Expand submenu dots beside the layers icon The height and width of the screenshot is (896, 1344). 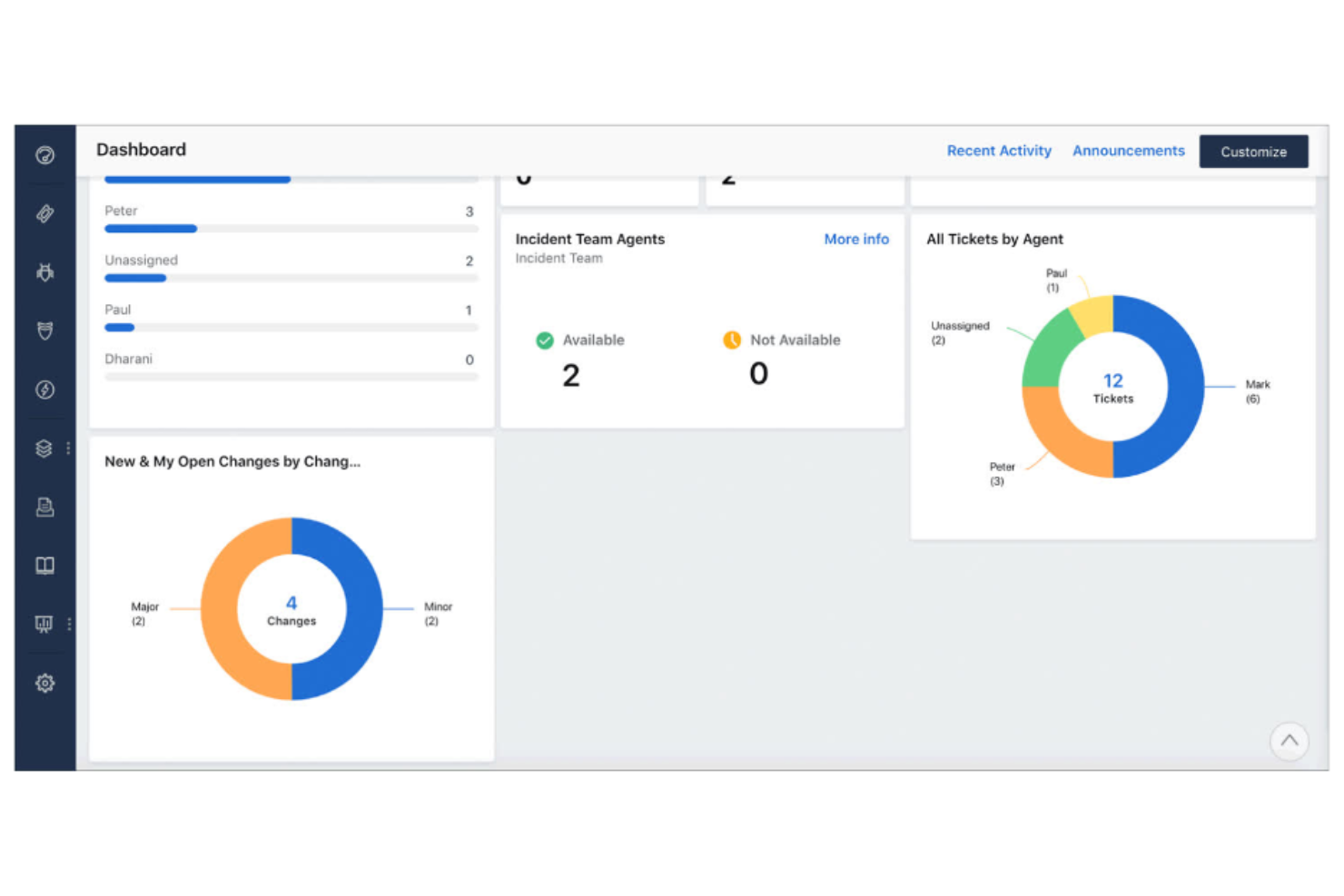click(68, 448)
